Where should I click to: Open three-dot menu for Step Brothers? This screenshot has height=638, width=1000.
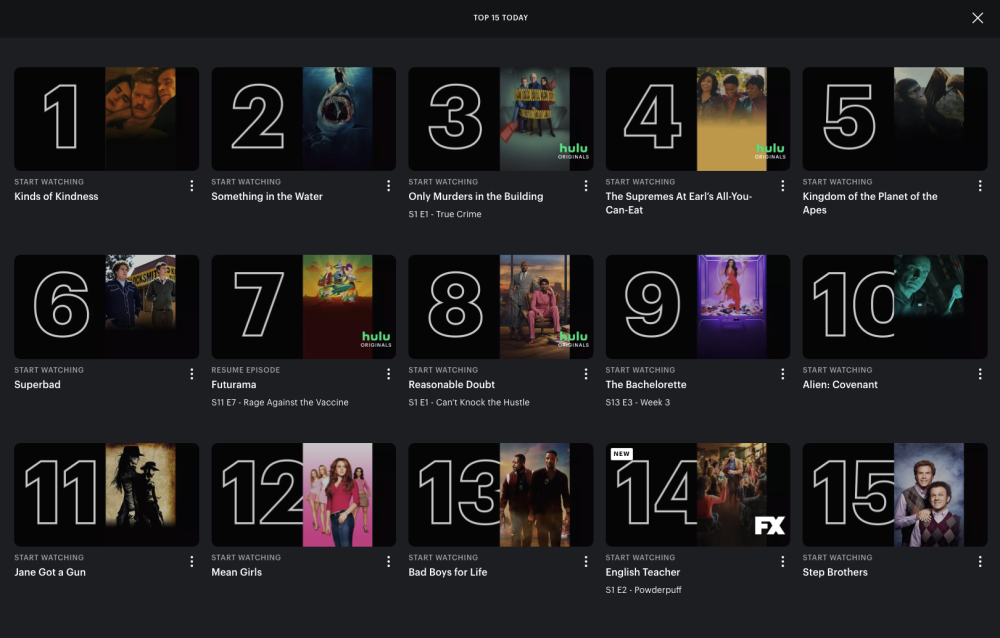(980, 561)
